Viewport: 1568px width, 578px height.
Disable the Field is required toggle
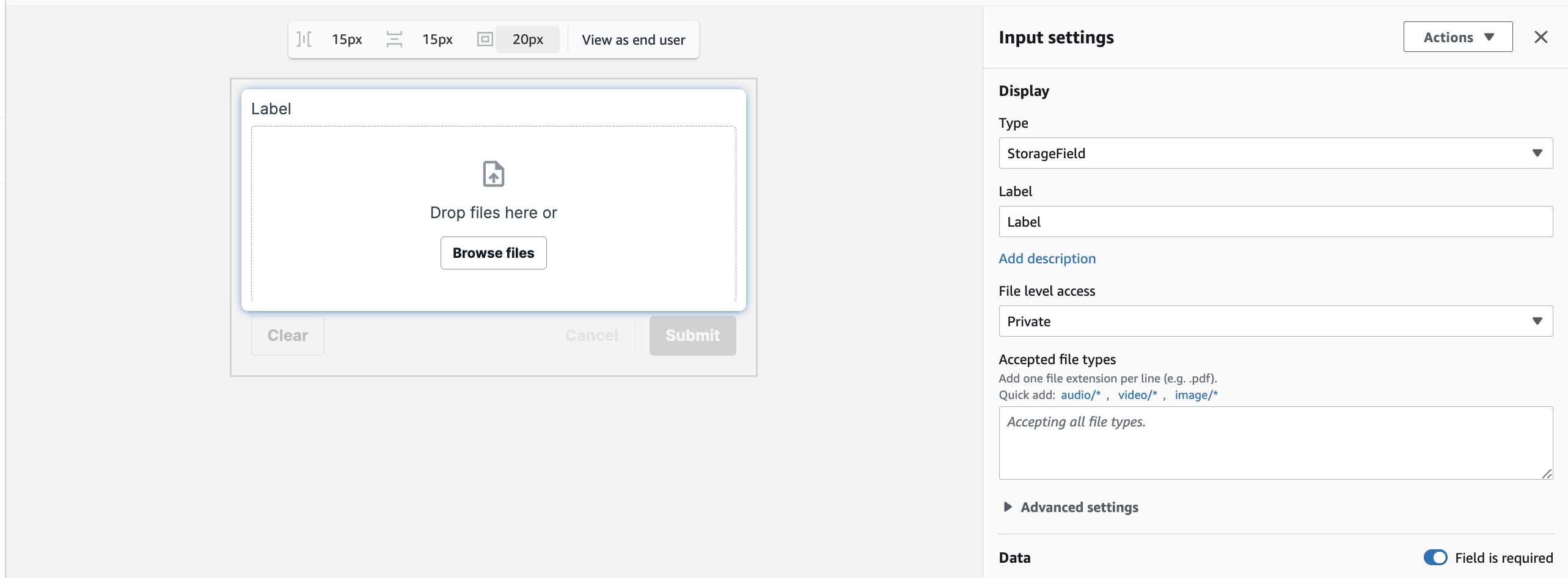[x=1435, y=557]
